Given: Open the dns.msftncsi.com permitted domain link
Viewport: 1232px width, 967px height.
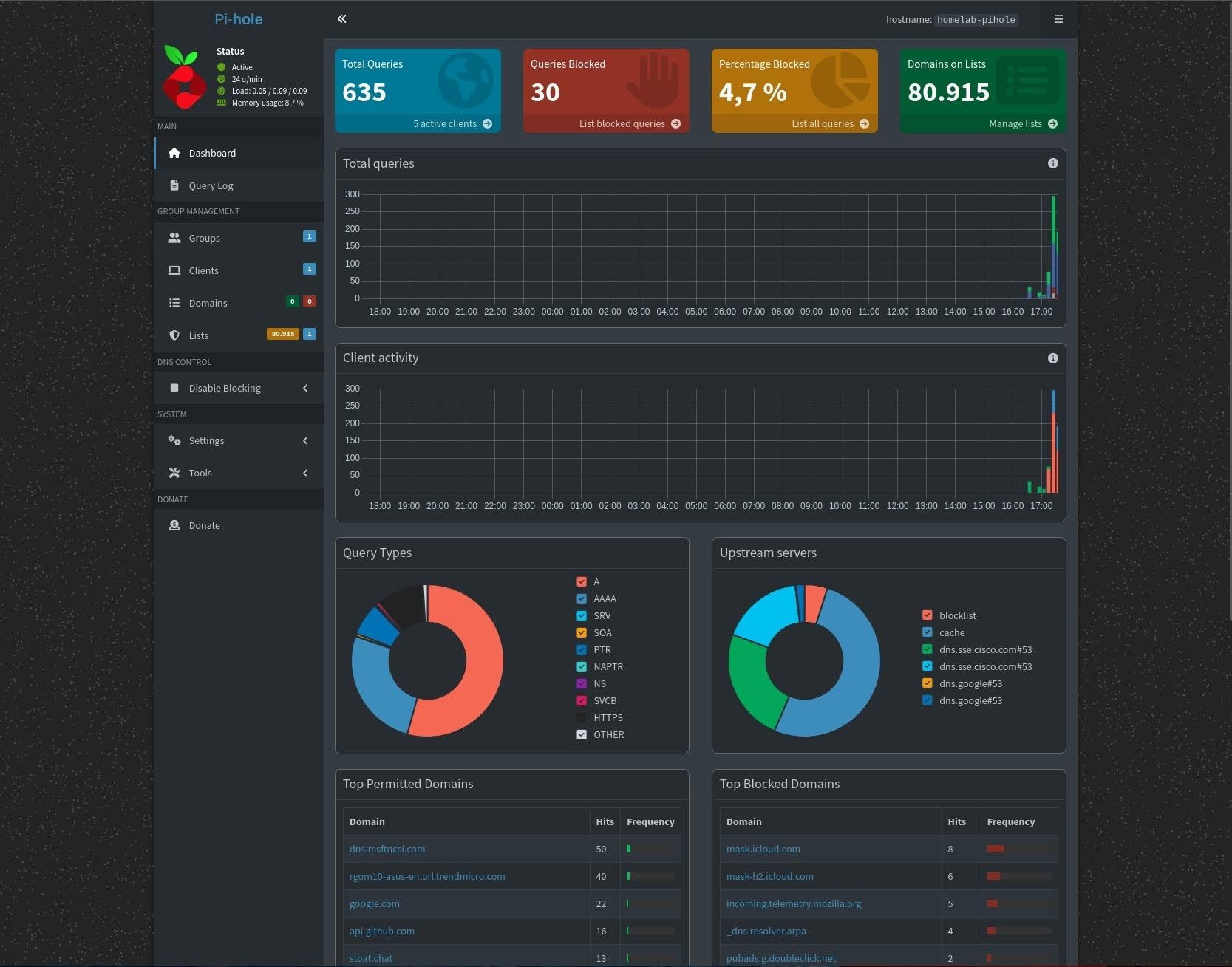Looking at the screenshot, I should pyautogui.click(x=387, y=850).
